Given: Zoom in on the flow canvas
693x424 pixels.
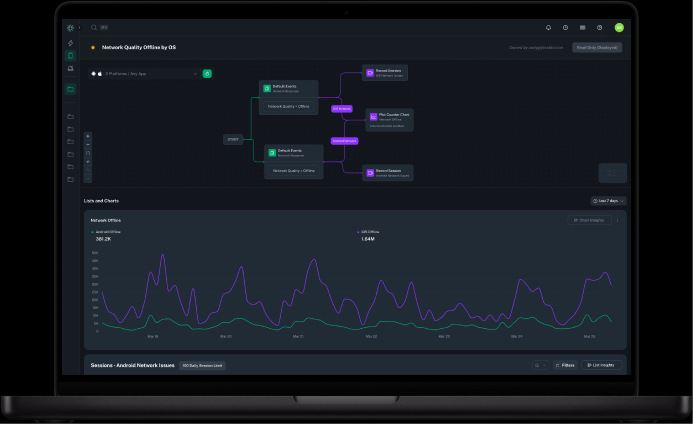Looking at the screenshot, I should coord(88,136).
